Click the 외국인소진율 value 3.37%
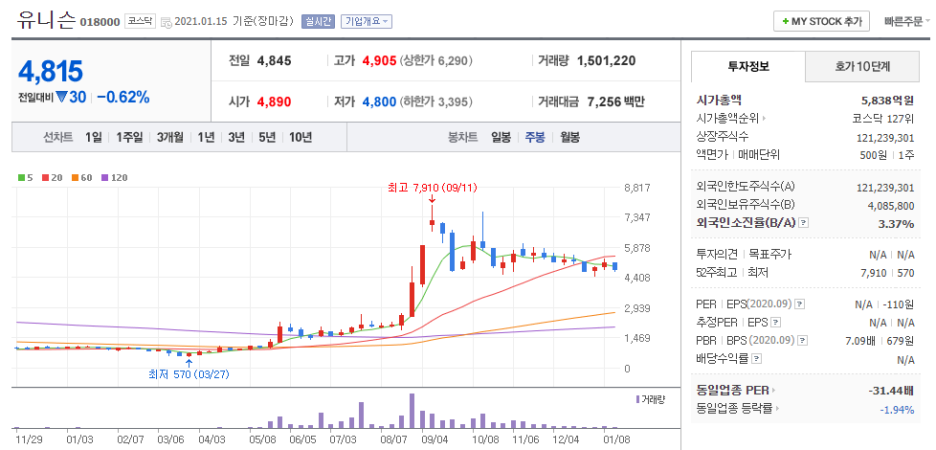Screen dimensions: 936x450 897,224
